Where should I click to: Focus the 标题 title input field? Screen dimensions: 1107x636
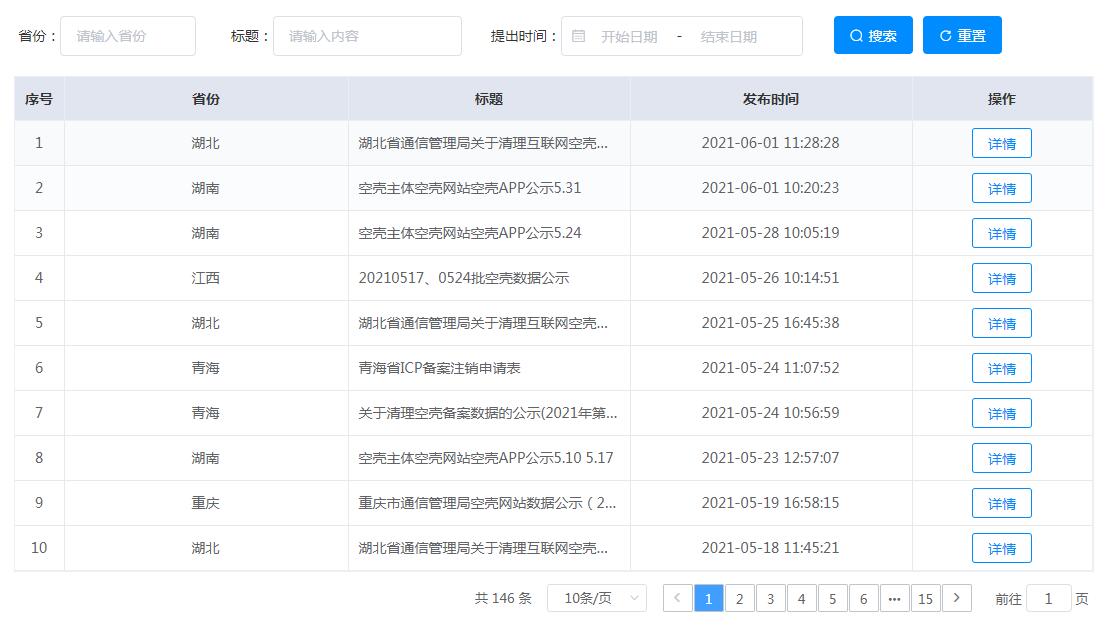(367, 36)
